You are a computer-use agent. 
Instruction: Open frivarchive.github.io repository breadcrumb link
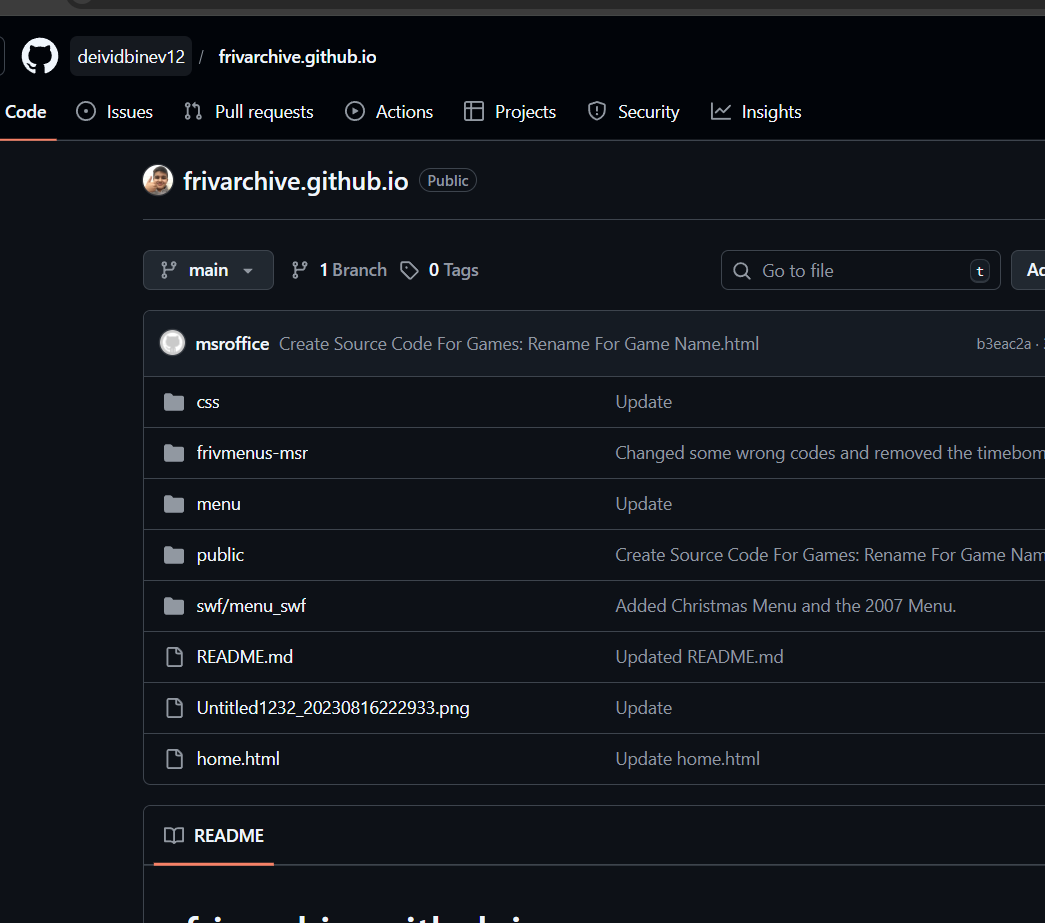pyautogui.click(x=297, y=57)
